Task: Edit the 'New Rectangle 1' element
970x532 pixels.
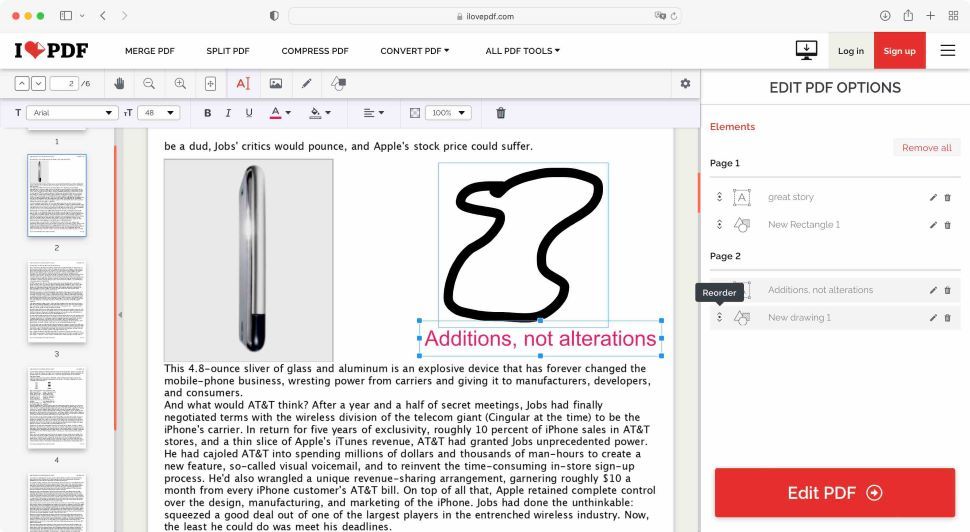Action: tap(933, 225)
